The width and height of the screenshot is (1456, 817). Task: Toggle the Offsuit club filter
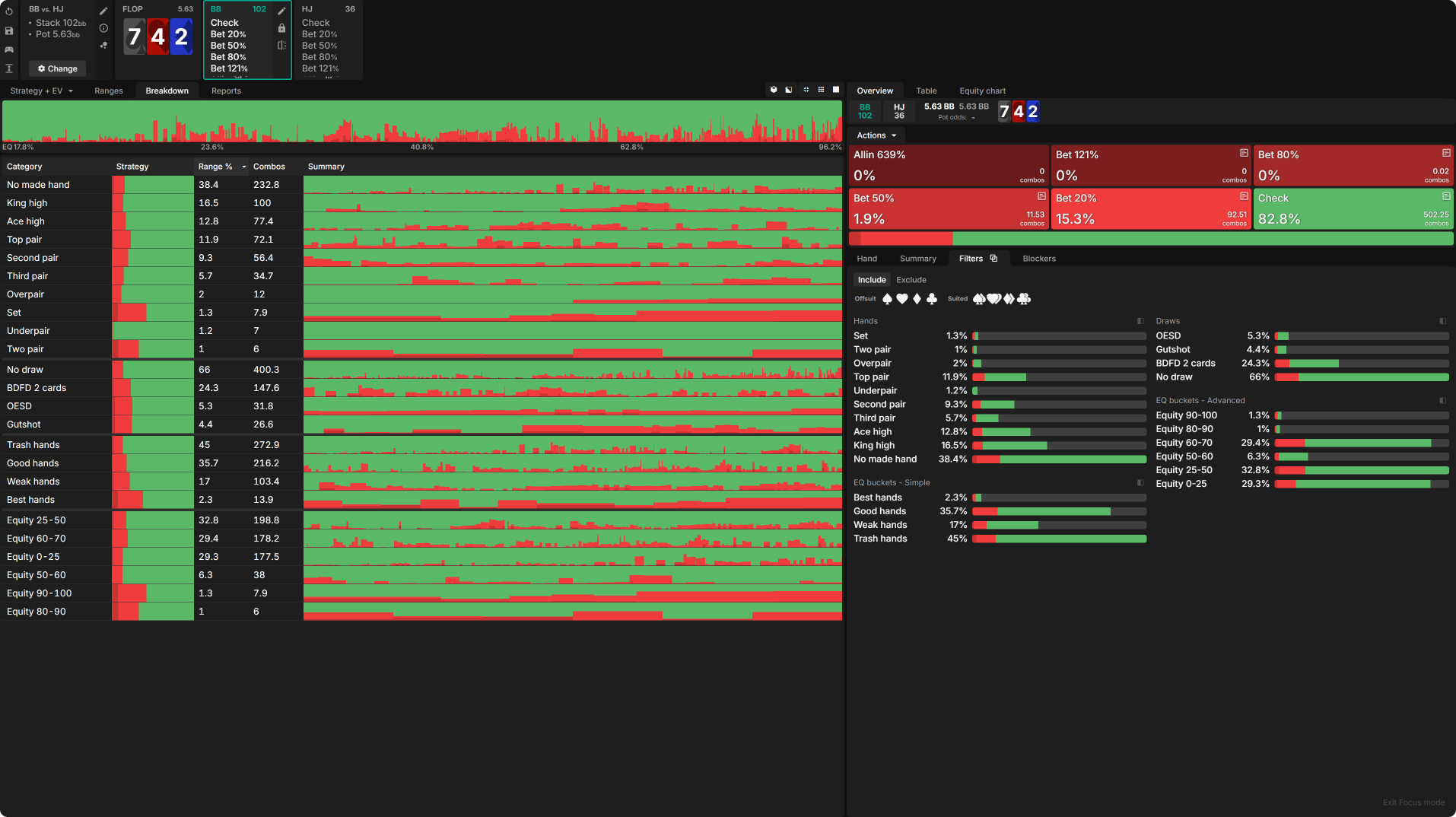click(x=932, y=299)
